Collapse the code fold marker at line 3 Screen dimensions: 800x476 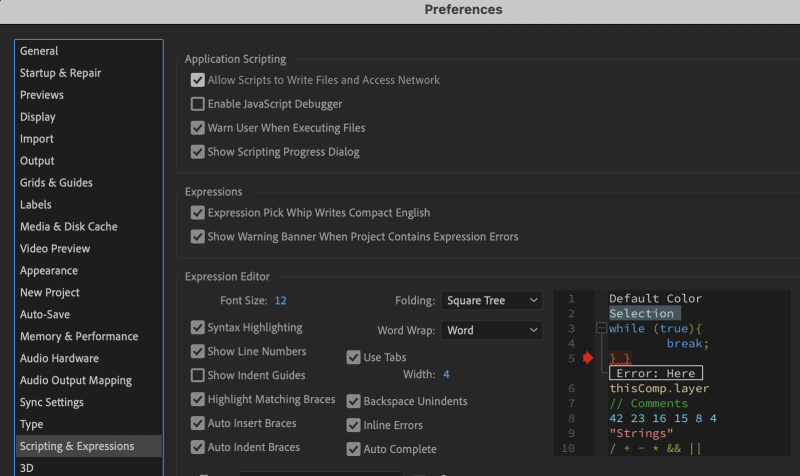coord(600,328)
